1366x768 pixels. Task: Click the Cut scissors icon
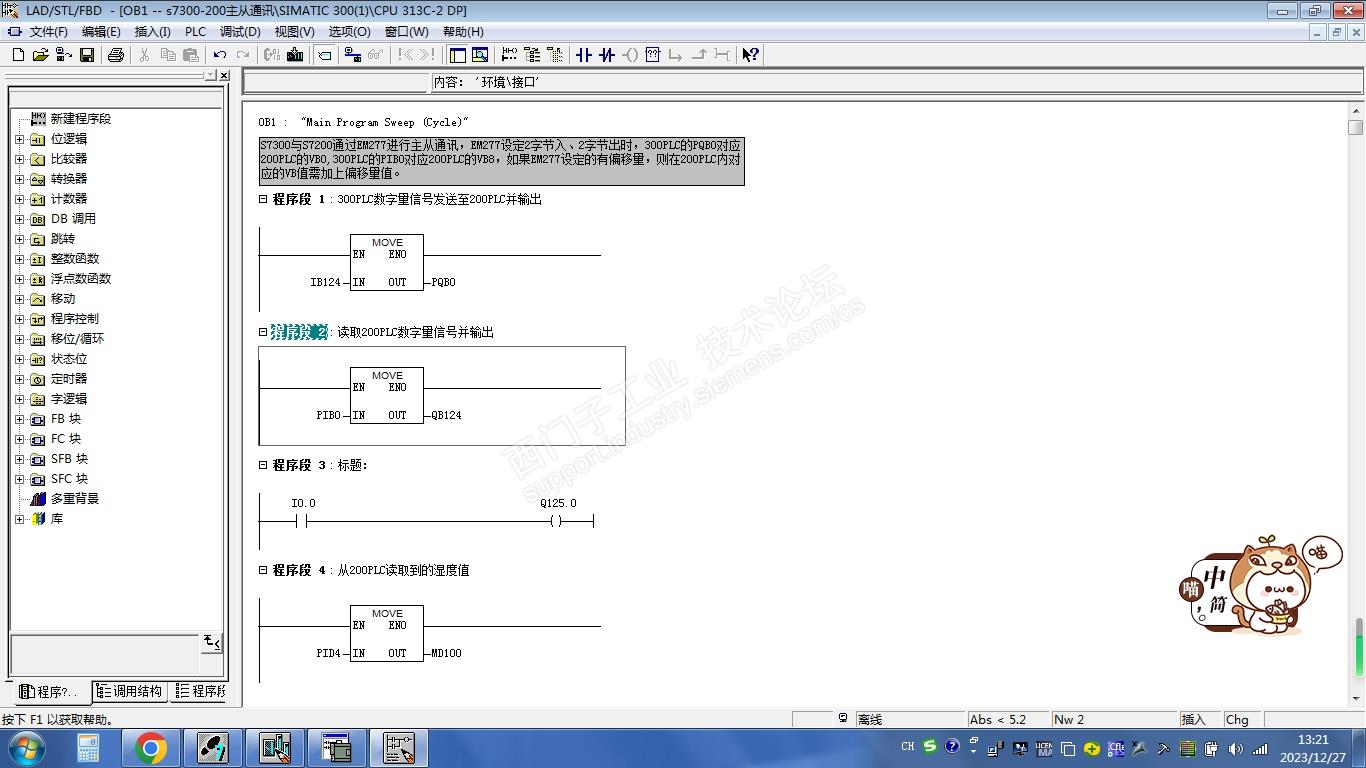(x=144, y=55)
